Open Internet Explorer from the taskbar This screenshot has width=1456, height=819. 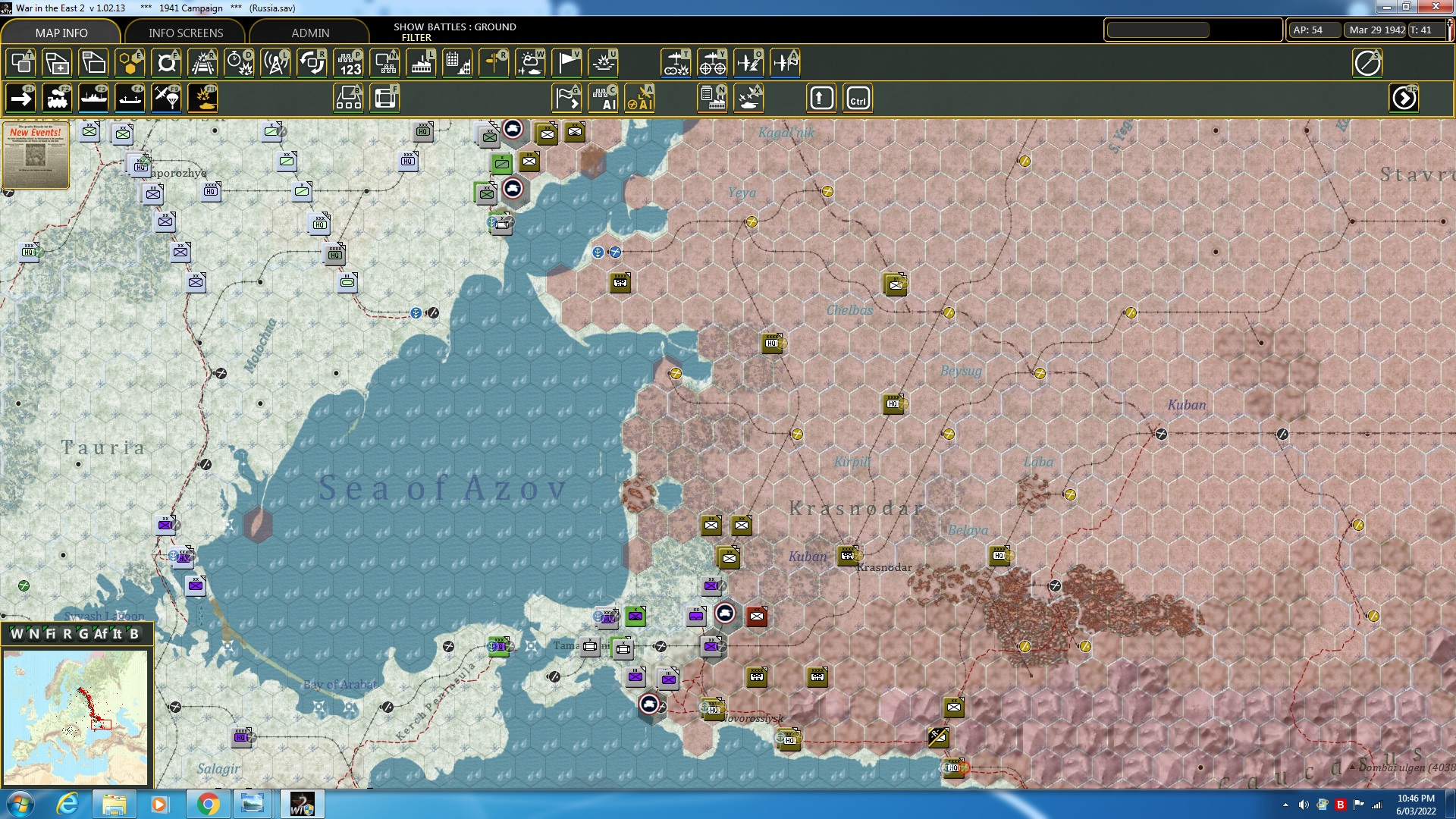(x=67, y=804)
